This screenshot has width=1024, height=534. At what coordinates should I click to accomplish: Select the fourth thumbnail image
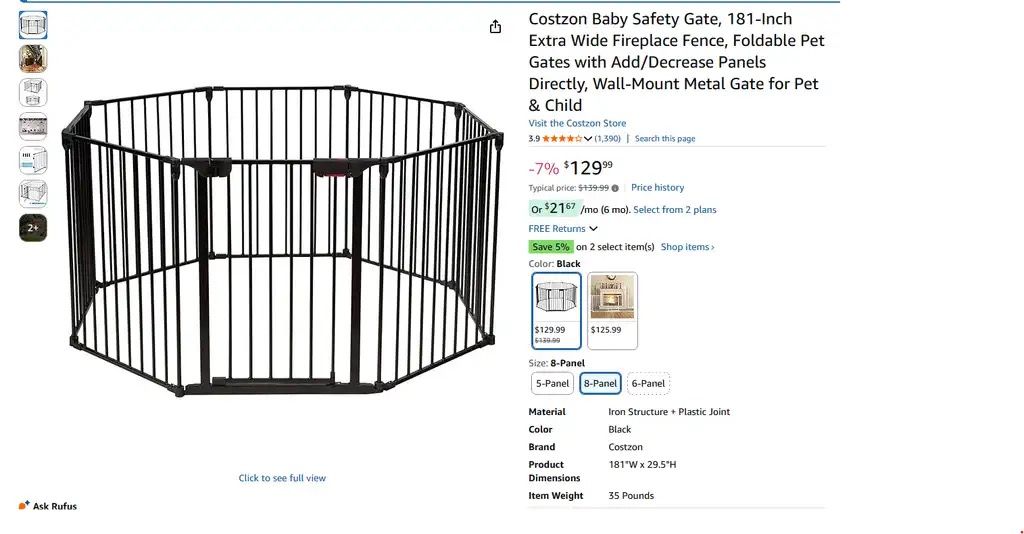pyautogui.click(x=33, y=127)
